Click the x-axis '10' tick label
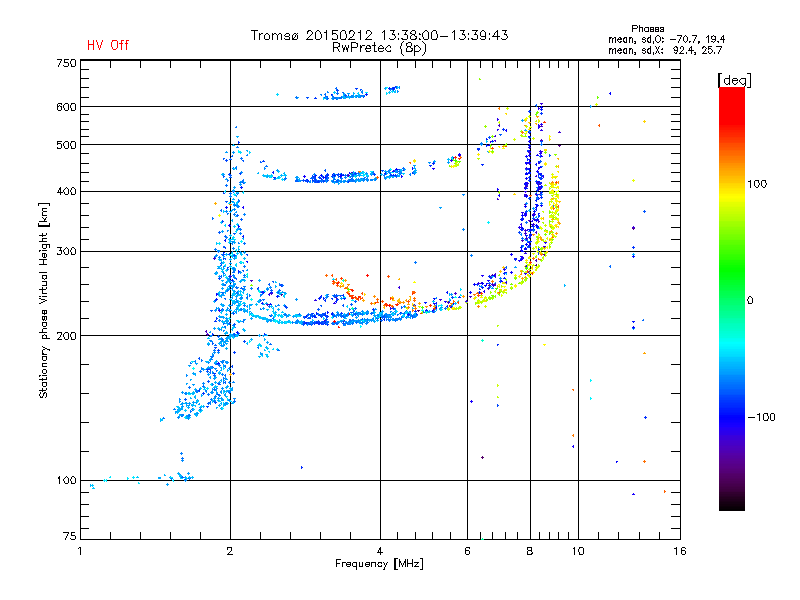Viewport: 800px width, 600px height. coord(578,551)
